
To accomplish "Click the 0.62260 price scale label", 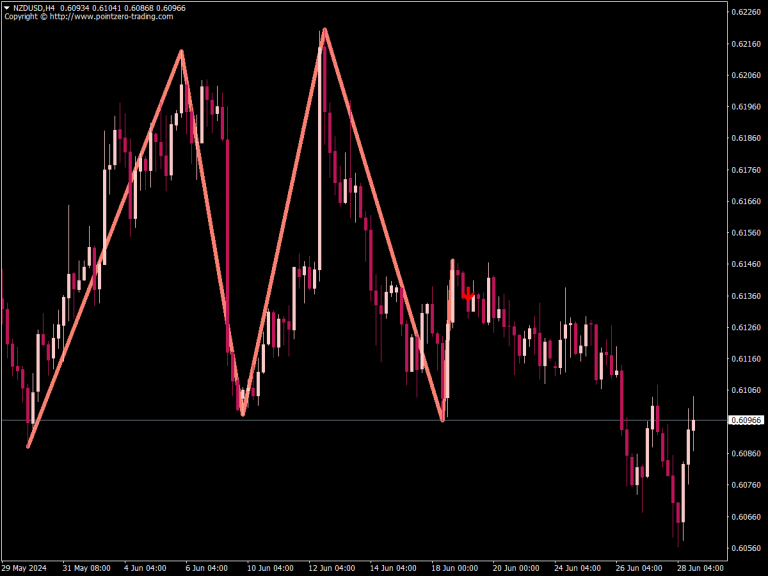I will point(745,12).
